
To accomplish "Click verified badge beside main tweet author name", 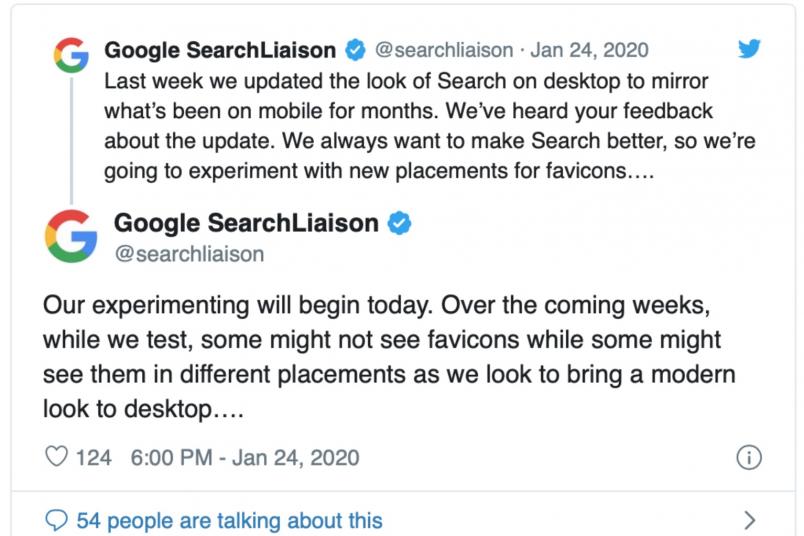I will pos(399,224).
